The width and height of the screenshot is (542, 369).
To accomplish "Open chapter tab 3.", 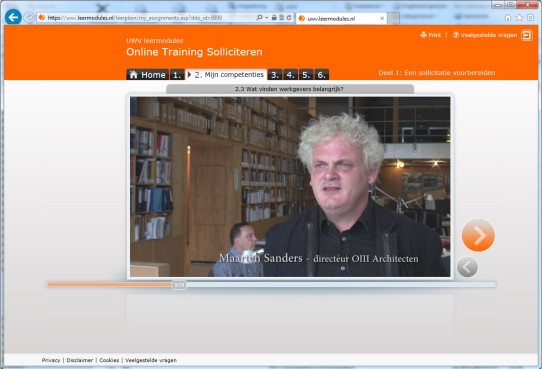I will point(275,75).
